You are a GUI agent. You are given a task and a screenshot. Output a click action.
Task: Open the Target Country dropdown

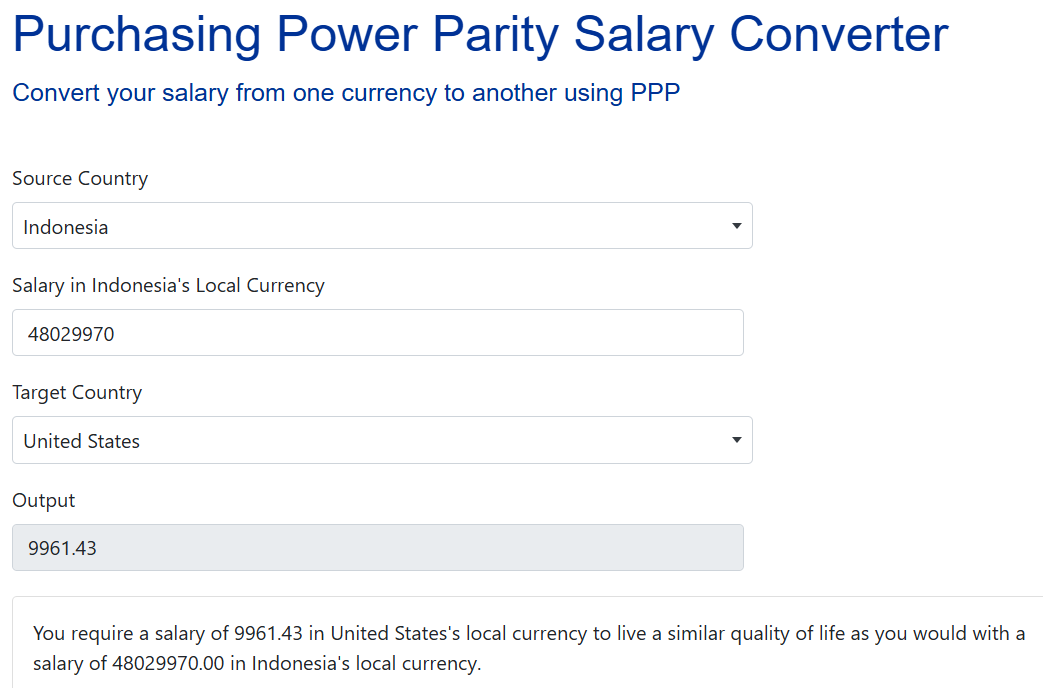pyautogui.click(x=382, y=440)
